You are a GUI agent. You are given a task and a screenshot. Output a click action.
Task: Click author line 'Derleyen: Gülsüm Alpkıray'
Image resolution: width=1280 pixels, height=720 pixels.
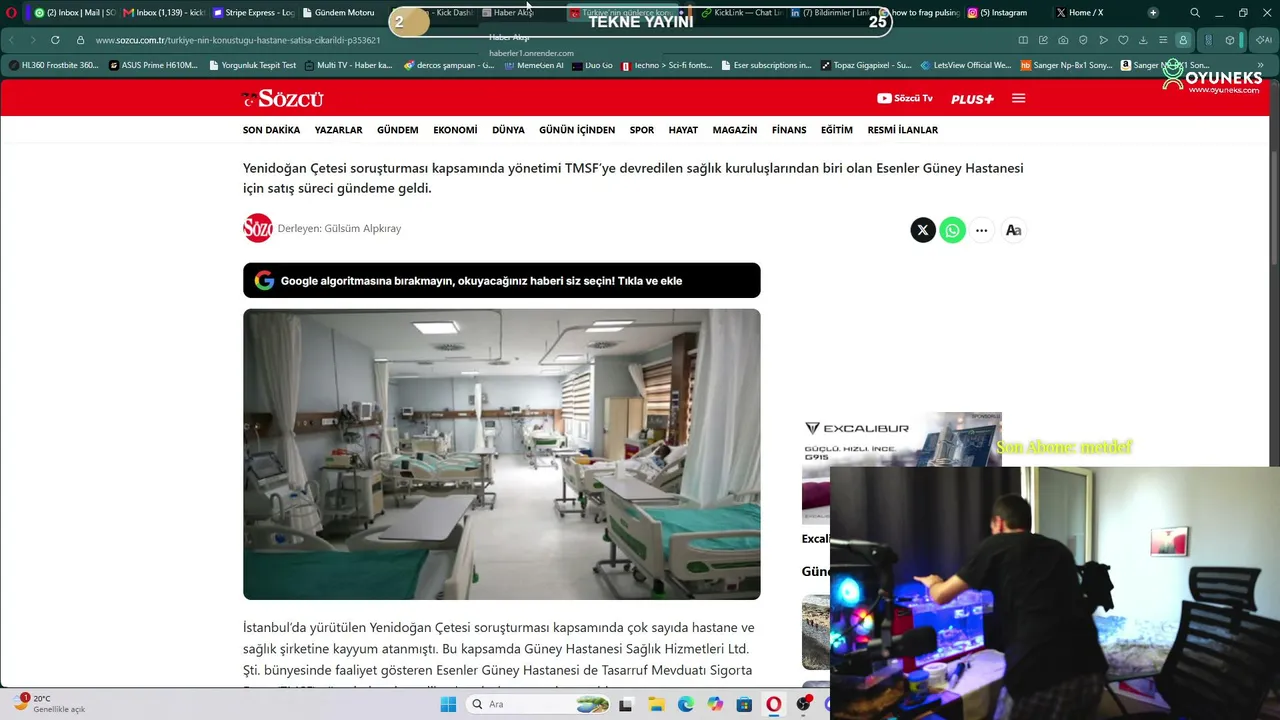point(339,229)
